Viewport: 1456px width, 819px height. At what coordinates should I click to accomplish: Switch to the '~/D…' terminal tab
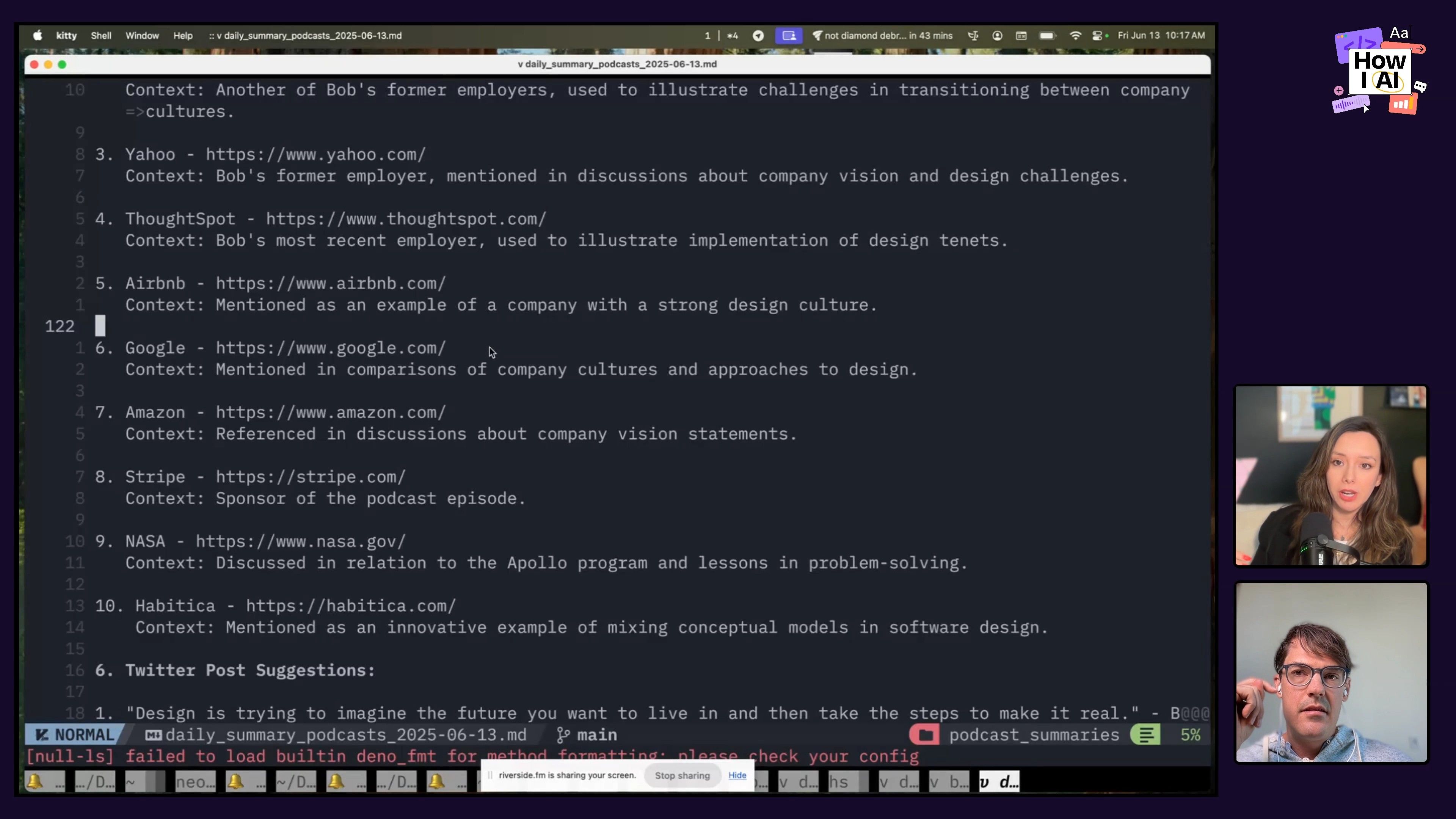tap(296, 782)
